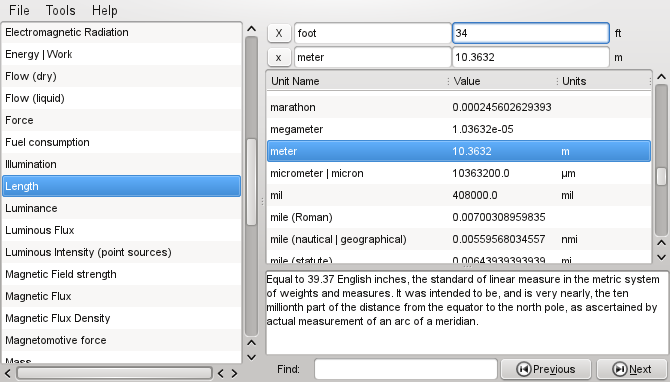Select Magnetic Flux category
The height and width of the screenshot is (382, 670).
pos(121,296)
